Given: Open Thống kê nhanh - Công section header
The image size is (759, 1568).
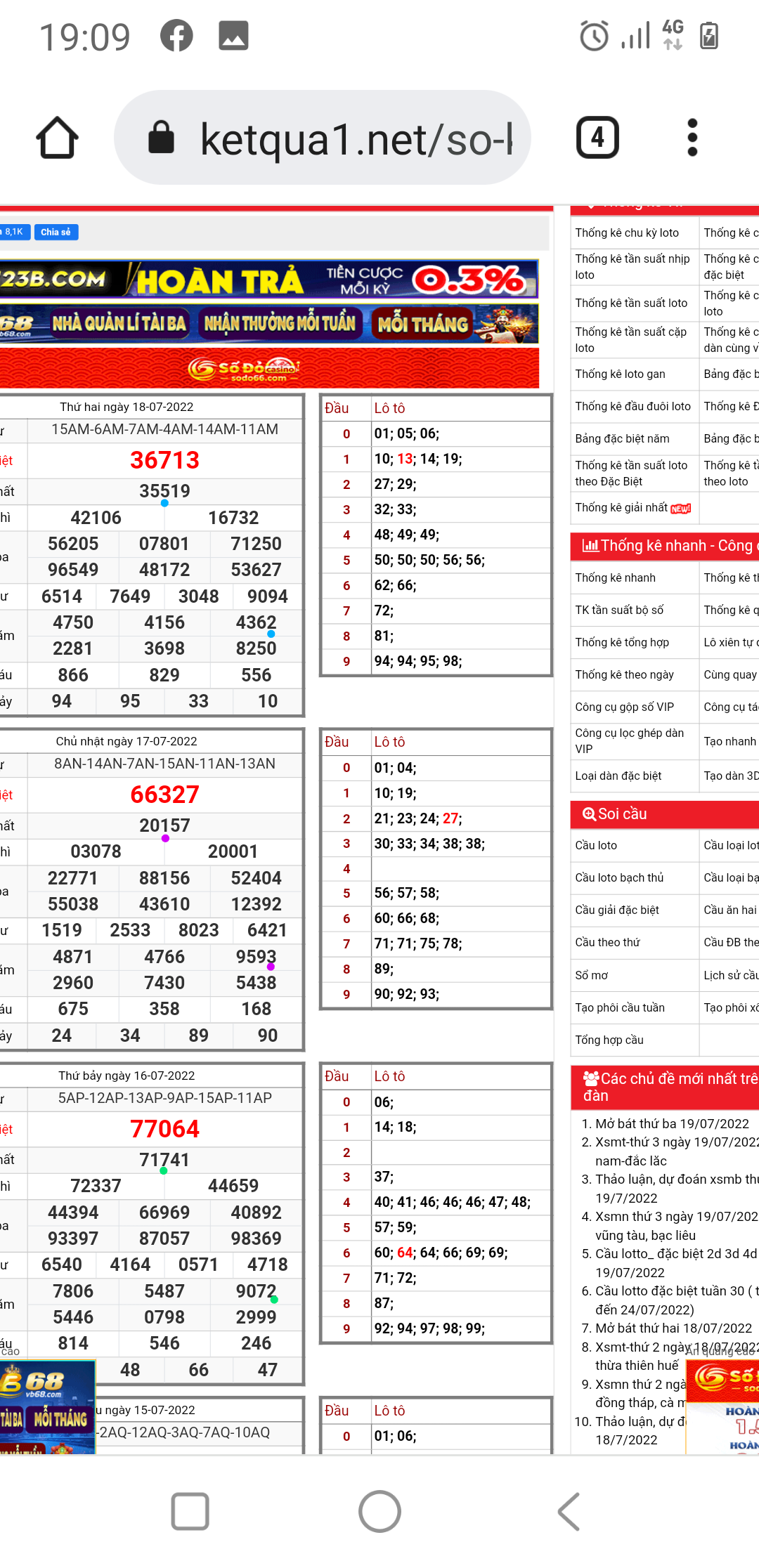Looking at the screenshot, I should click(665, 546).
